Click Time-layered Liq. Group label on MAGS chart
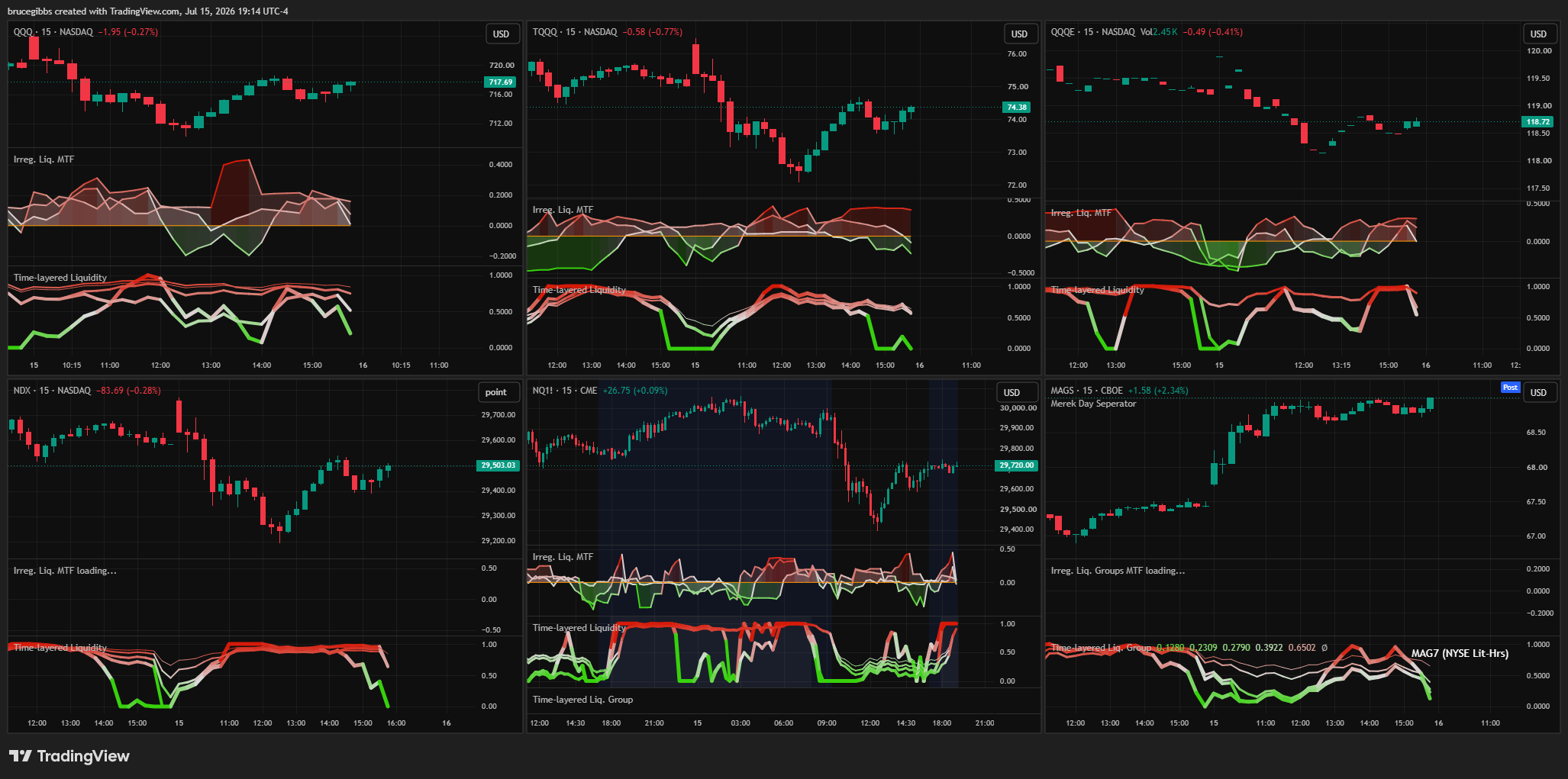Image resolution: width=1568 pixels, height=779 pixels. tap(1101, 648)
